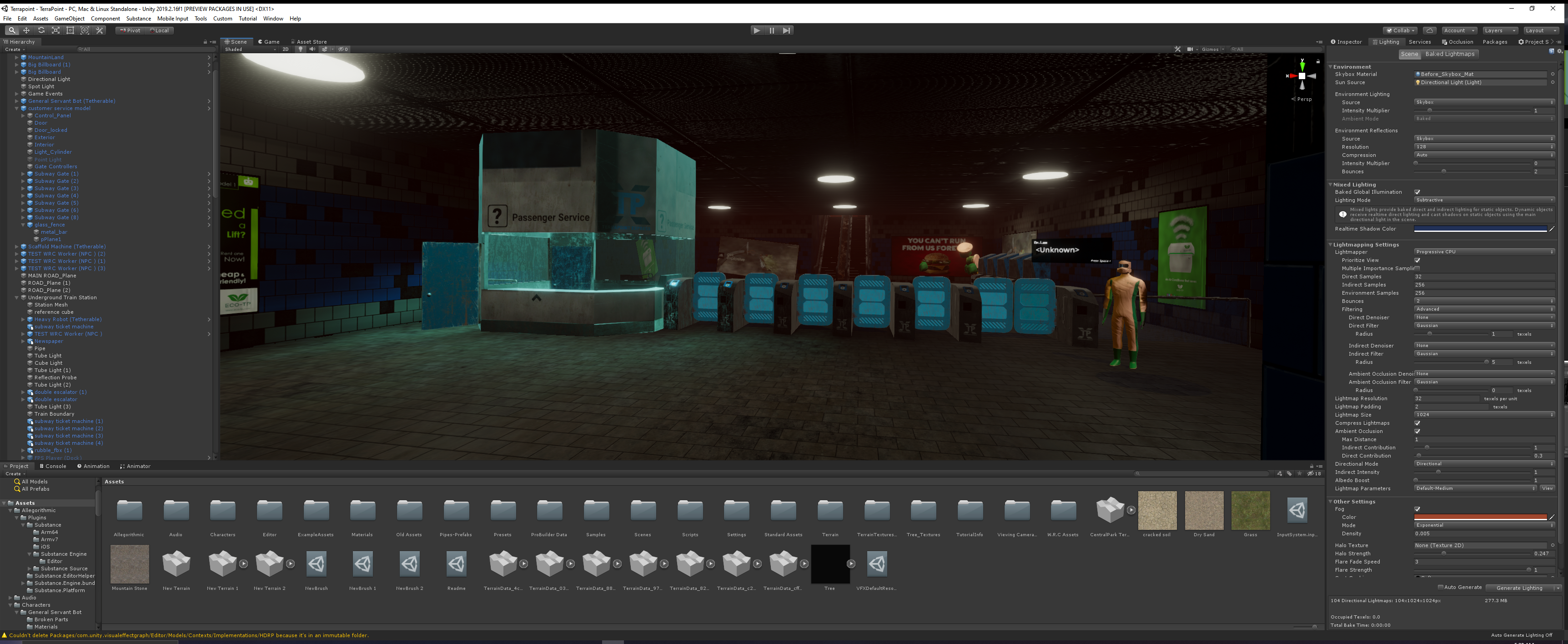Screen dimensions: 1568x644
Task: Select the Scale tool
Action: 55,30
